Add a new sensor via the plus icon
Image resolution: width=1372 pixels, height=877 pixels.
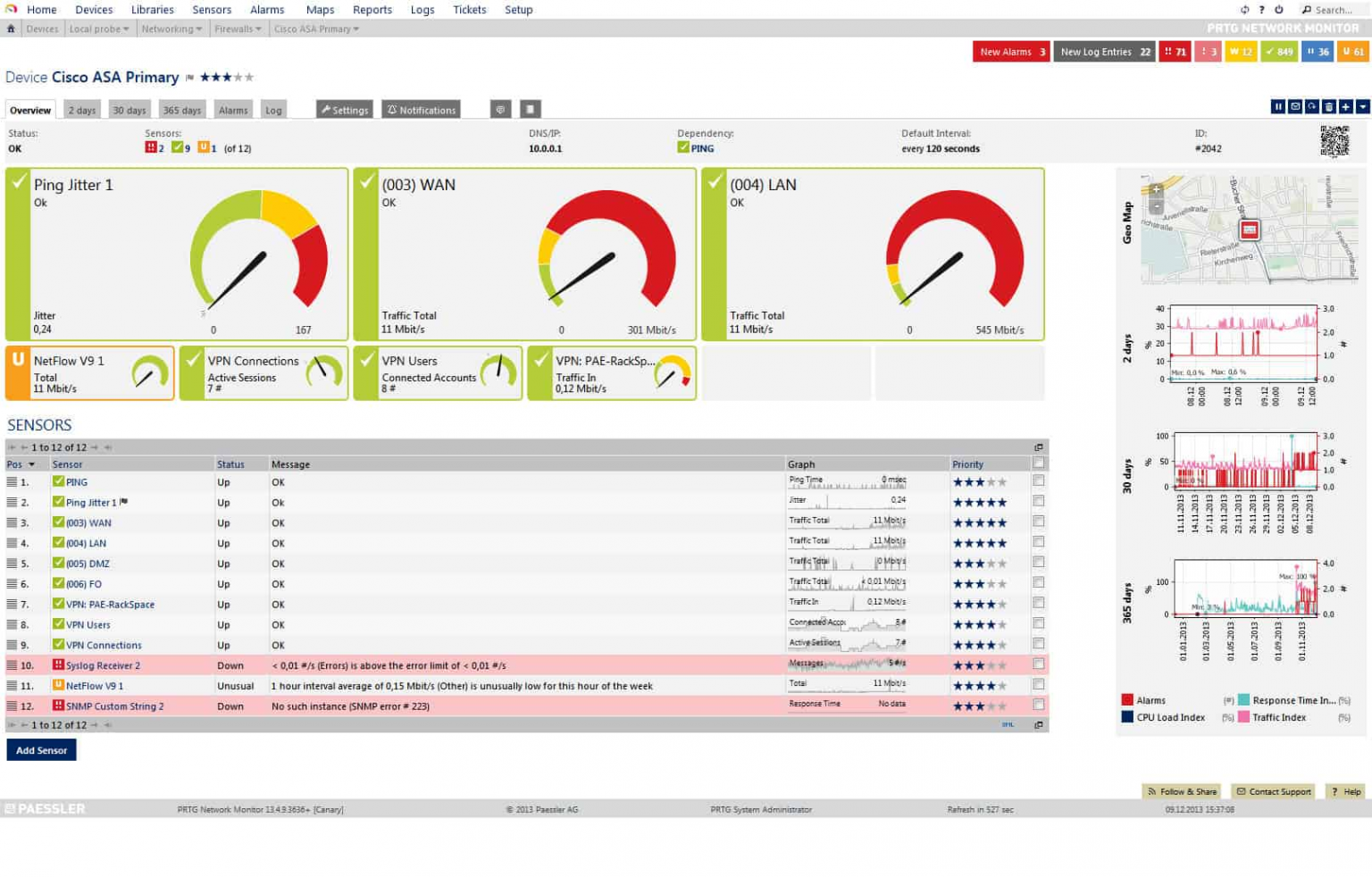click(x=1347, y=106)
